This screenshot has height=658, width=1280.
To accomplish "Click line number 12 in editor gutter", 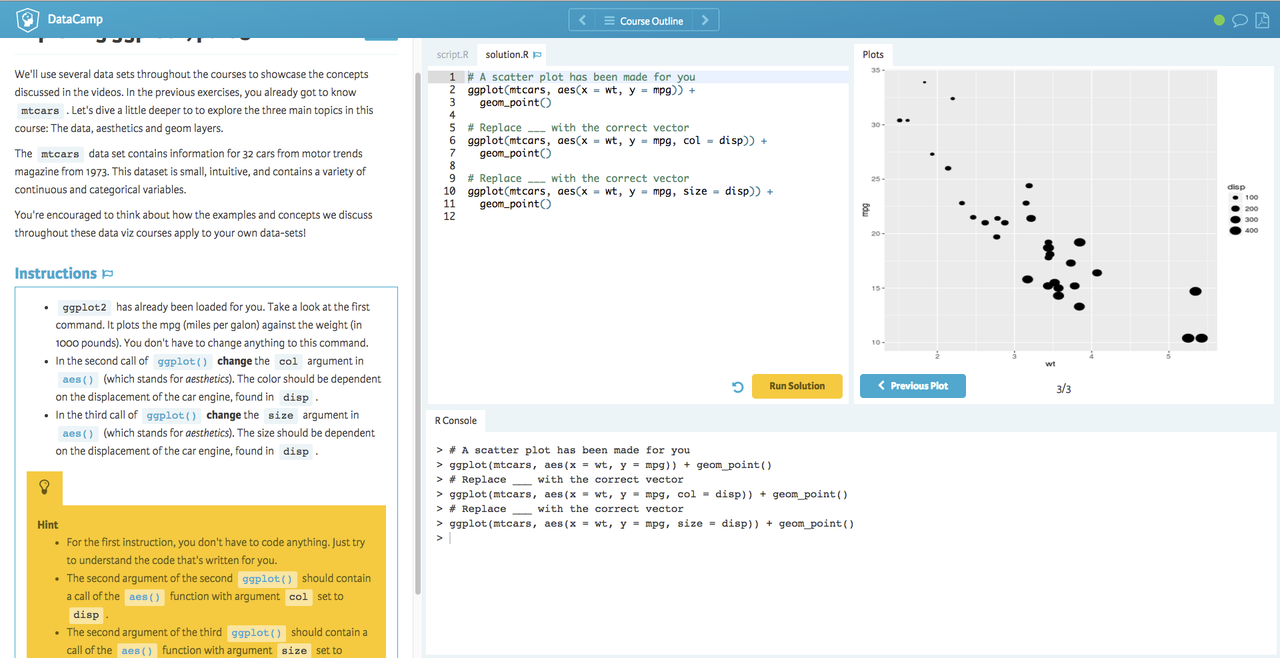I will tap(449, 217).
